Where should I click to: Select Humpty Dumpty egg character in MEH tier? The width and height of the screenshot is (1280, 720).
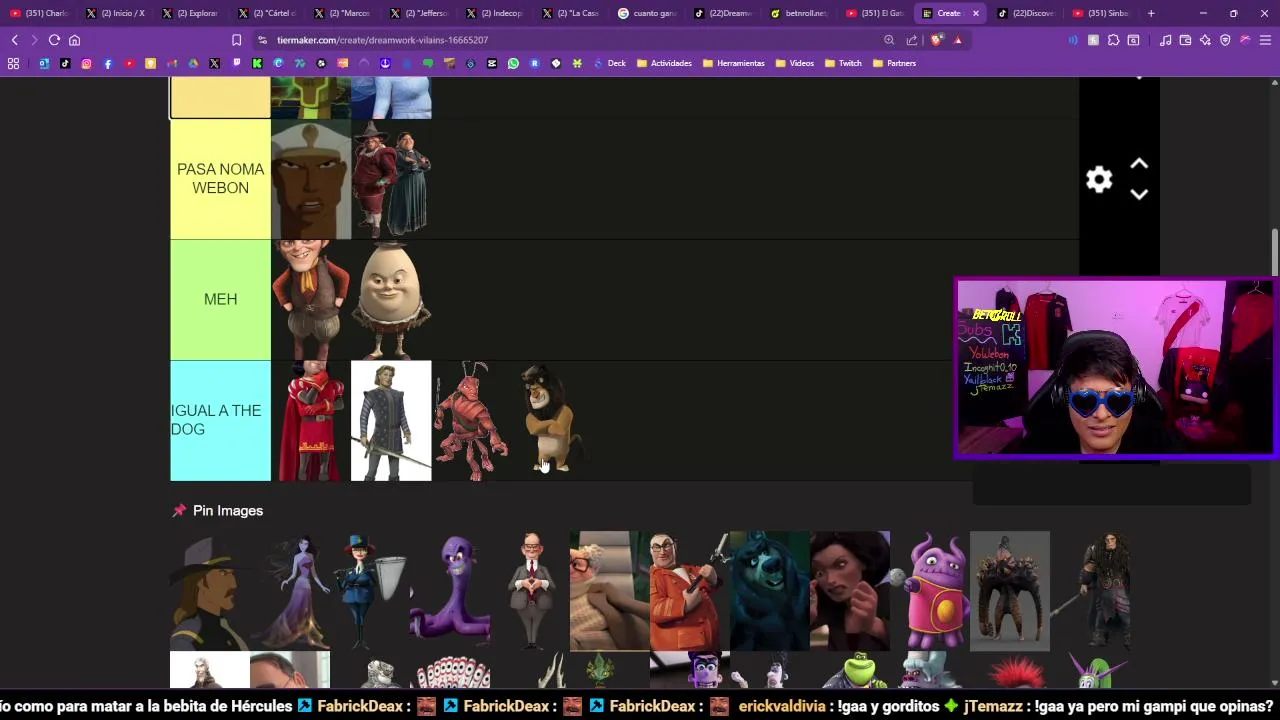coord(391,300)
